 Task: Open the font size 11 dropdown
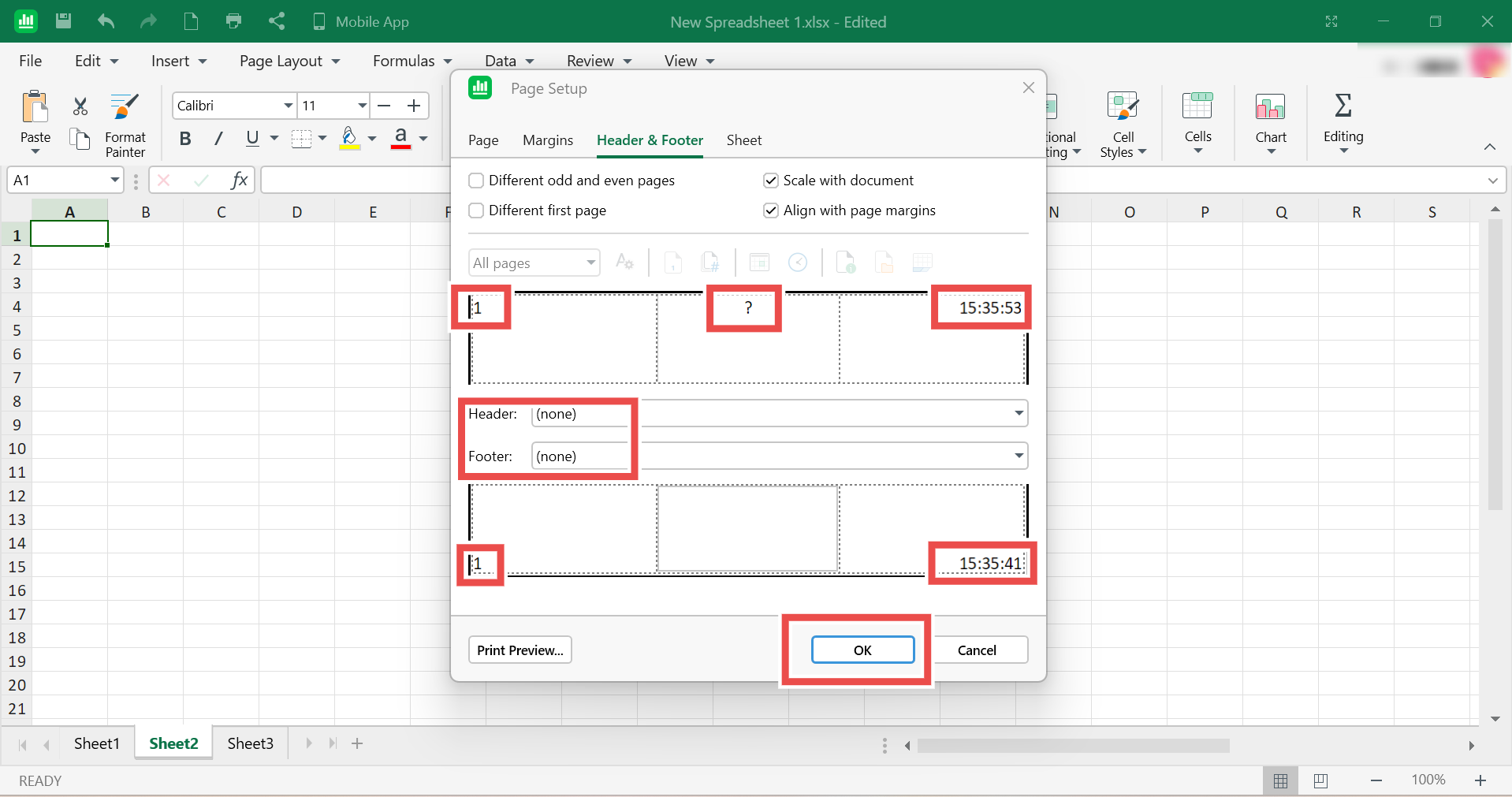[362, 106]
